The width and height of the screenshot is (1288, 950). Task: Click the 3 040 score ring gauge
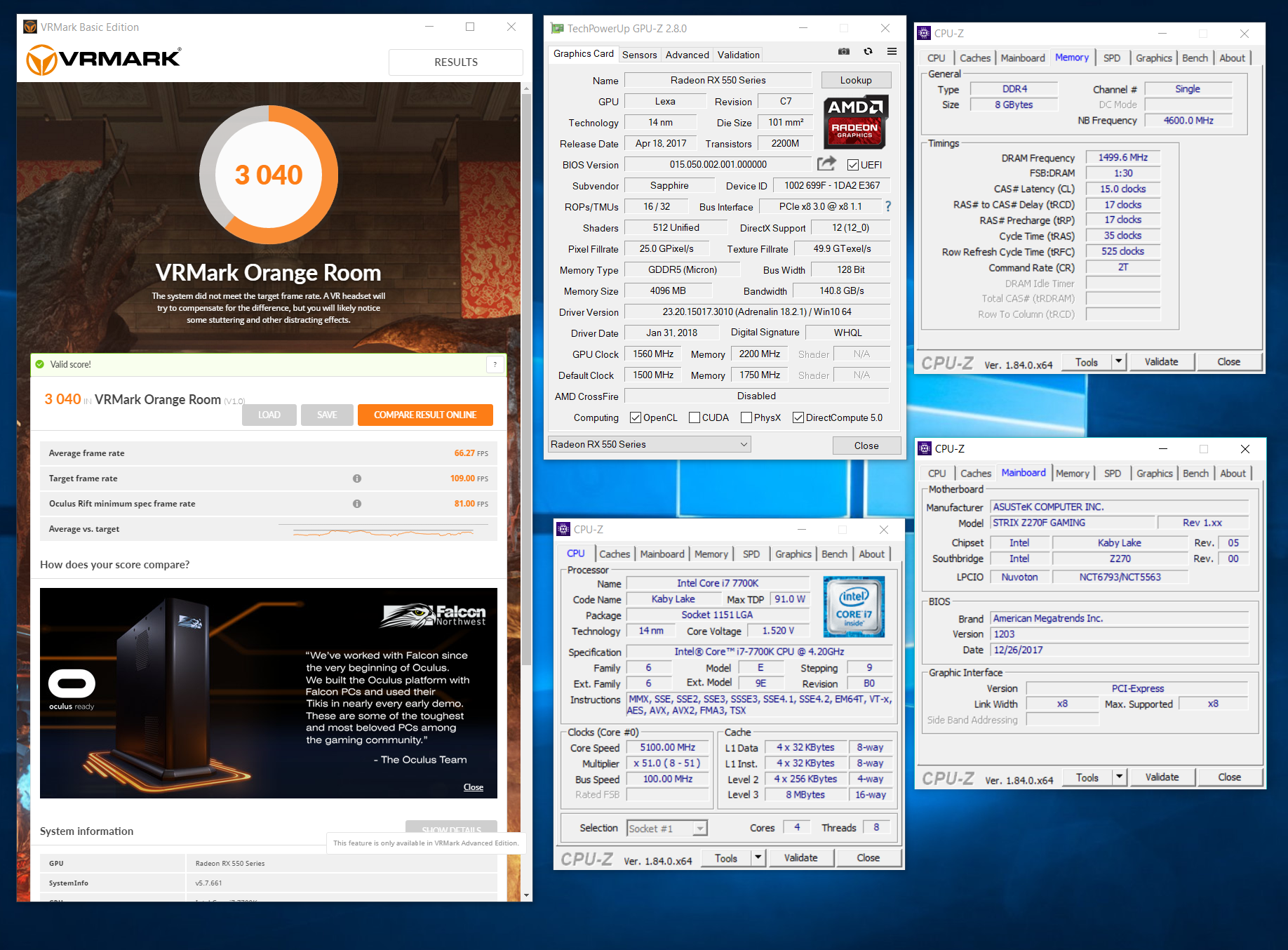point(269,174)
